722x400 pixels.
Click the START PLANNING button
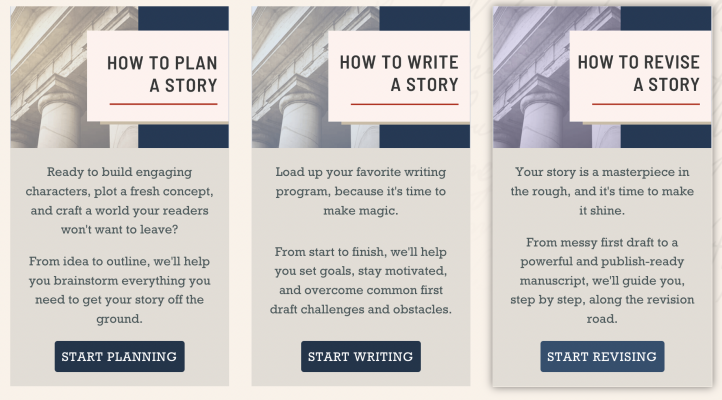(119, 356)
